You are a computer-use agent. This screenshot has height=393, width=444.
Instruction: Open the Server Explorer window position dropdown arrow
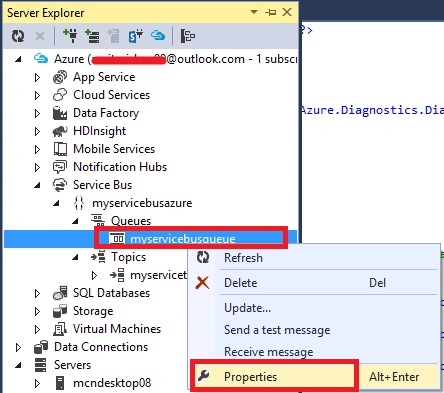[254, 12]
